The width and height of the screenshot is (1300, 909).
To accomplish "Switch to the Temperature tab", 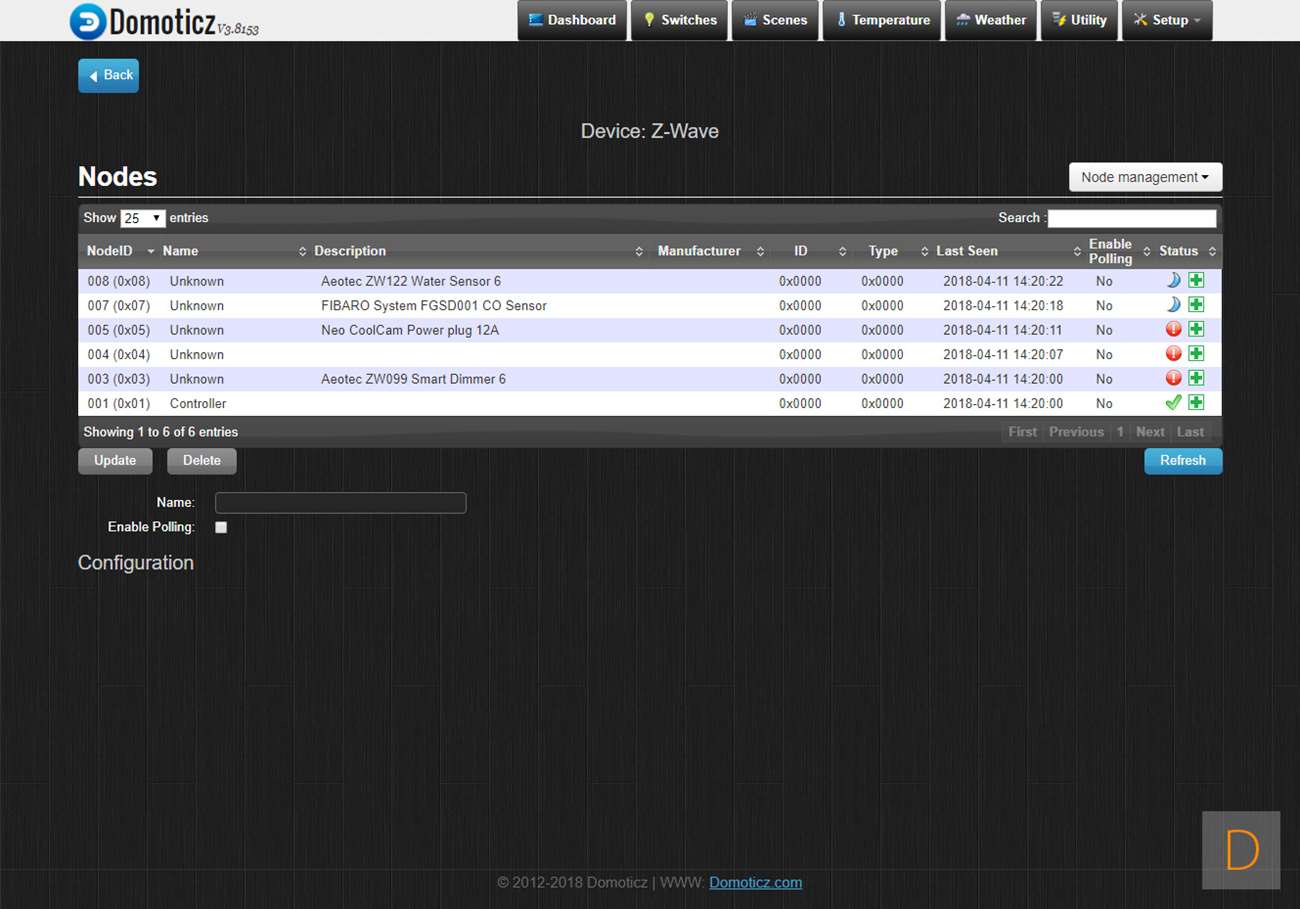I will (882, 20).
